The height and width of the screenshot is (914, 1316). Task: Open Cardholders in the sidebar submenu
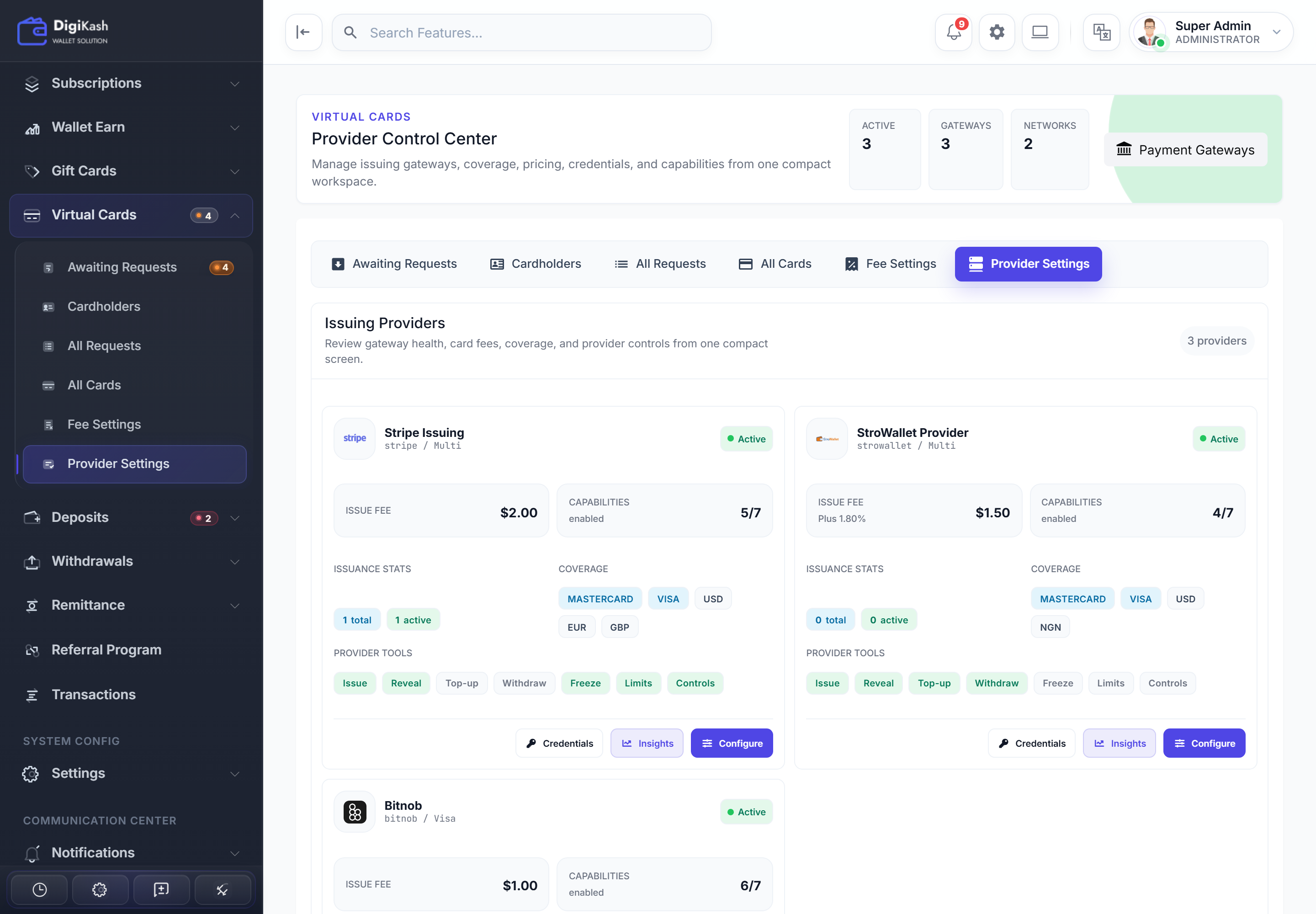click(x=135, y=307)
